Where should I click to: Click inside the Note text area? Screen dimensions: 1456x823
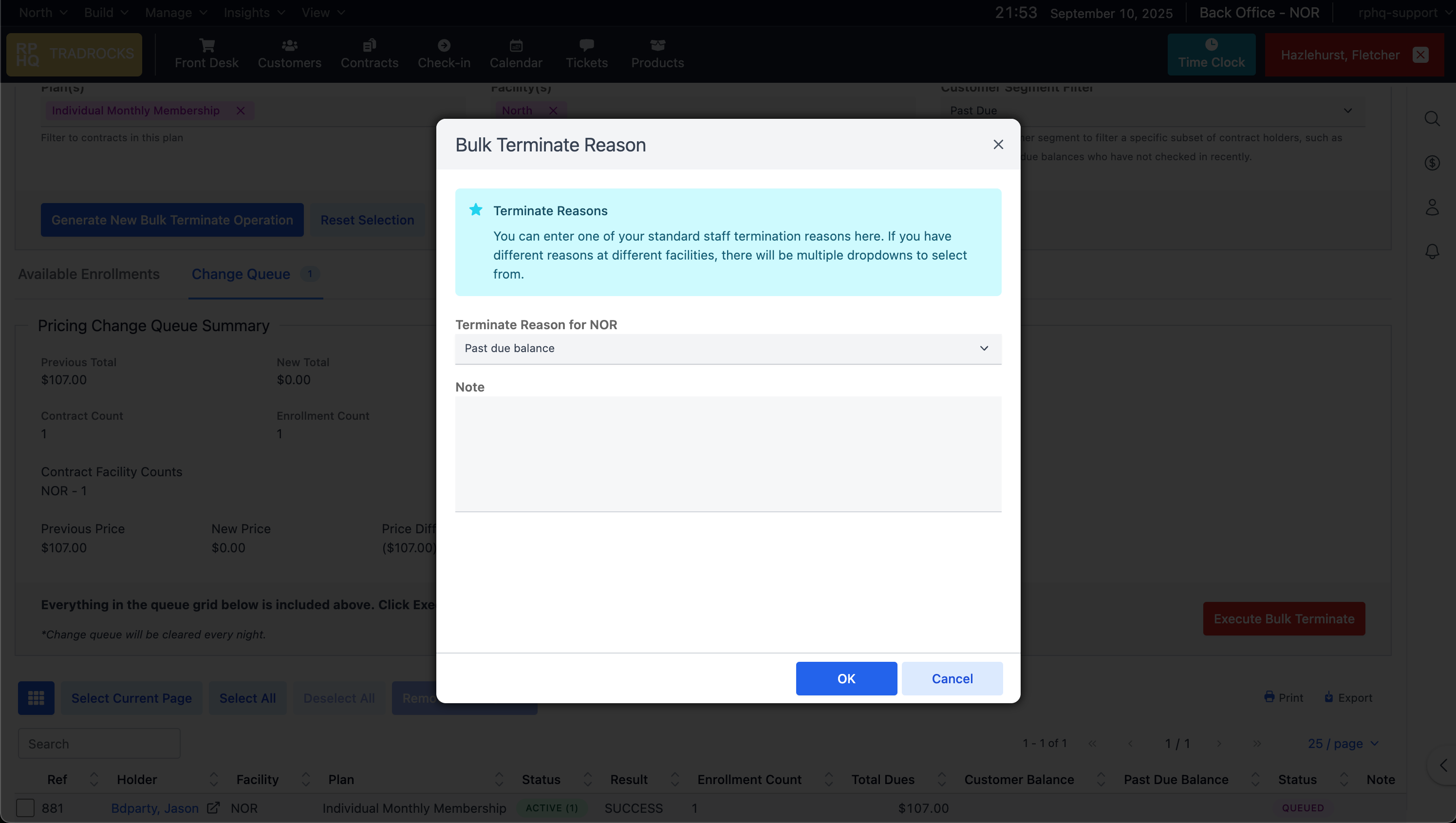tap(728, 453)
